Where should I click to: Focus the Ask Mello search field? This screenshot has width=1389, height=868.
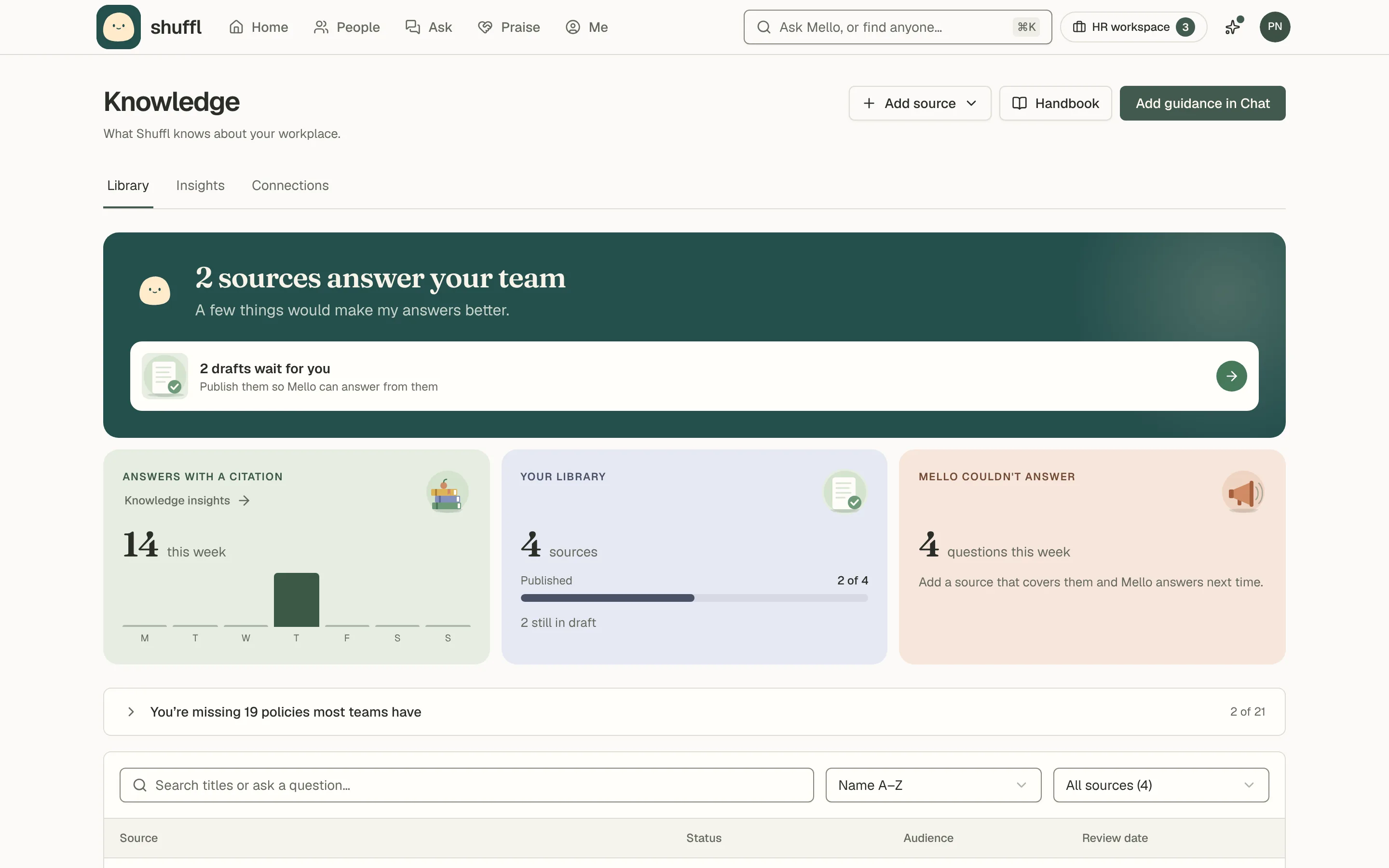tap(897, 27)
